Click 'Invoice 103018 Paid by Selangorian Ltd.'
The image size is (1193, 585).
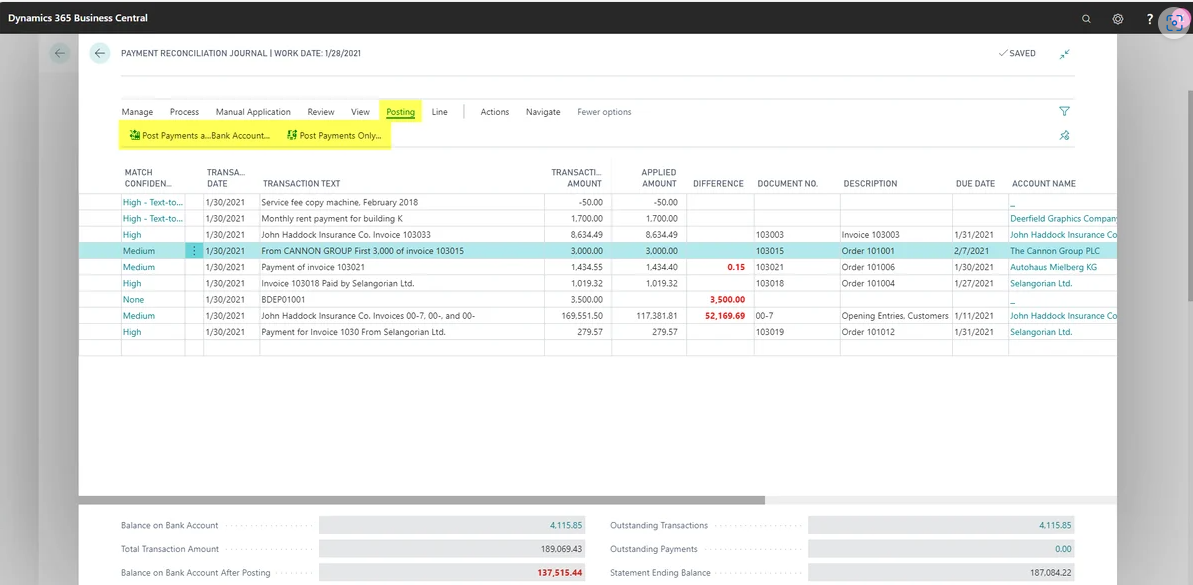(337, 284)
